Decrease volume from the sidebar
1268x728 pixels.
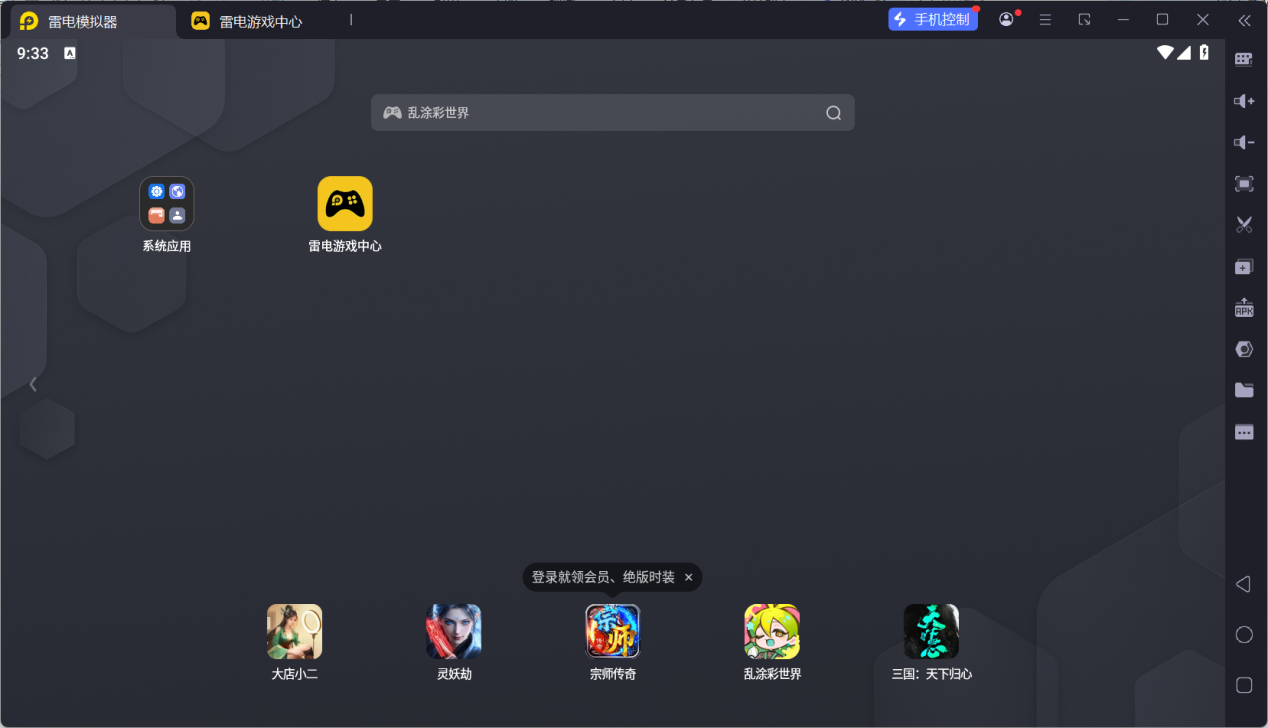(x=1244, y=143)
